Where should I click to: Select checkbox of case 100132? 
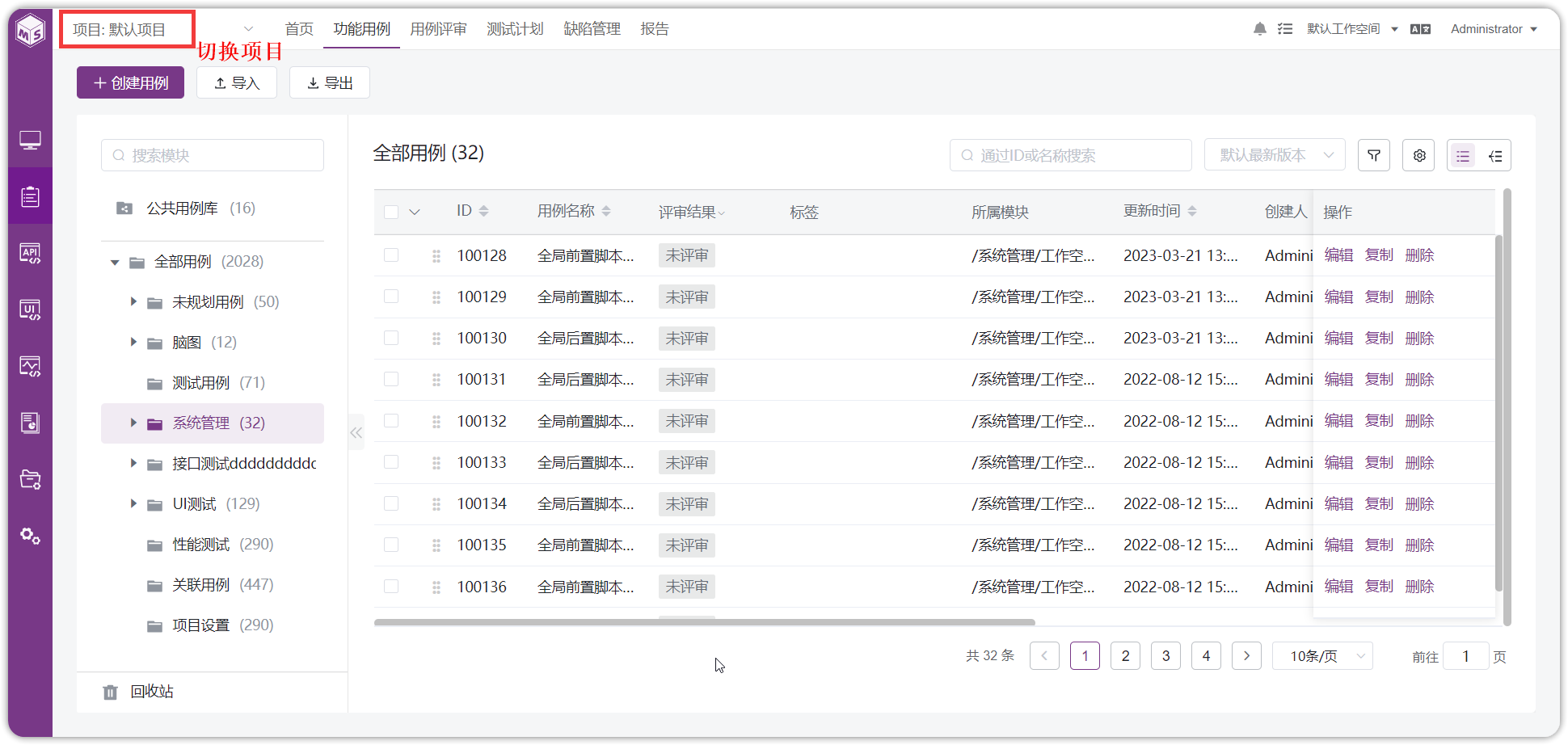click(x=391, y=421)
